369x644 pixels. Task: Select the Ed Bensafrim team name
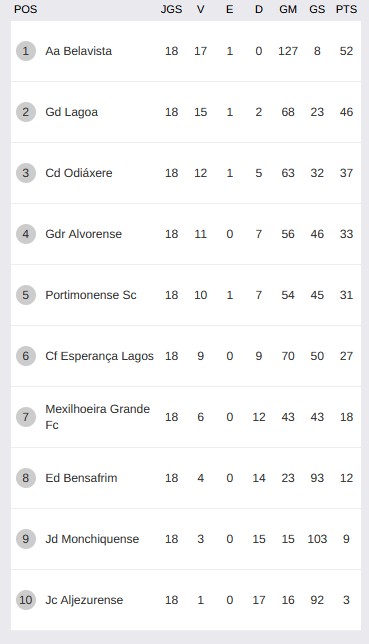coord(81,478)
